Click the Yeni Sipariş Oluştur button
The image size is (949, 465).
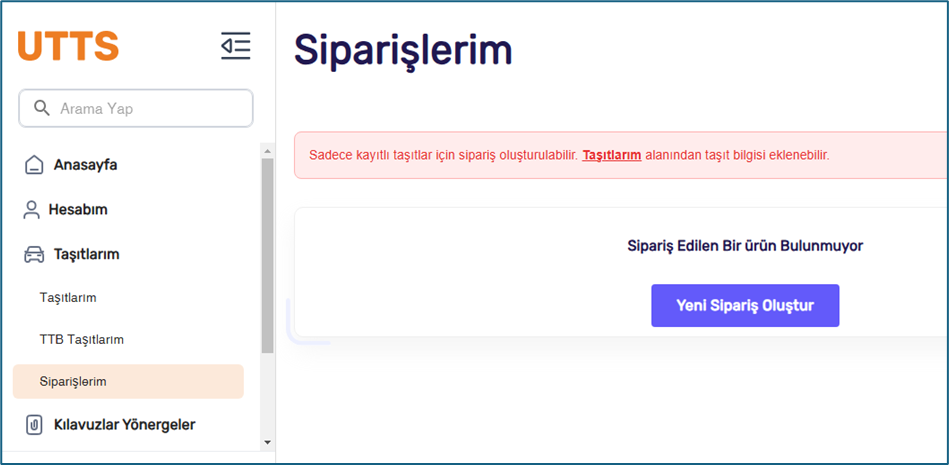coord(745,306)
